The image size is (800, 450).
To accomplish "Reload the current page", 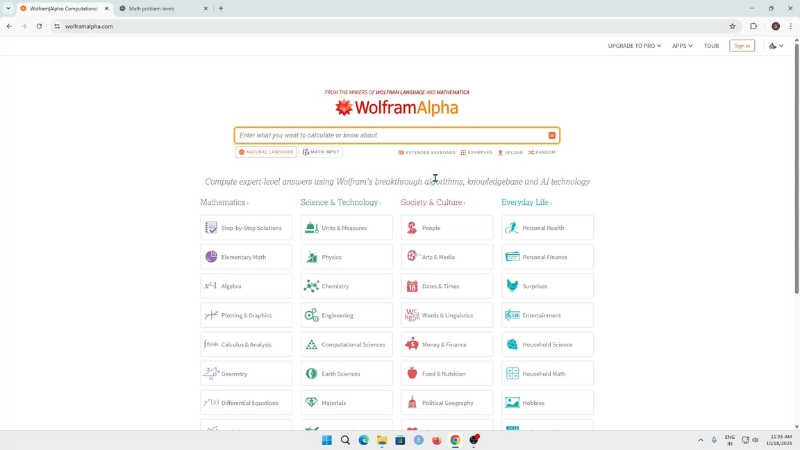I will click(39, 26).
